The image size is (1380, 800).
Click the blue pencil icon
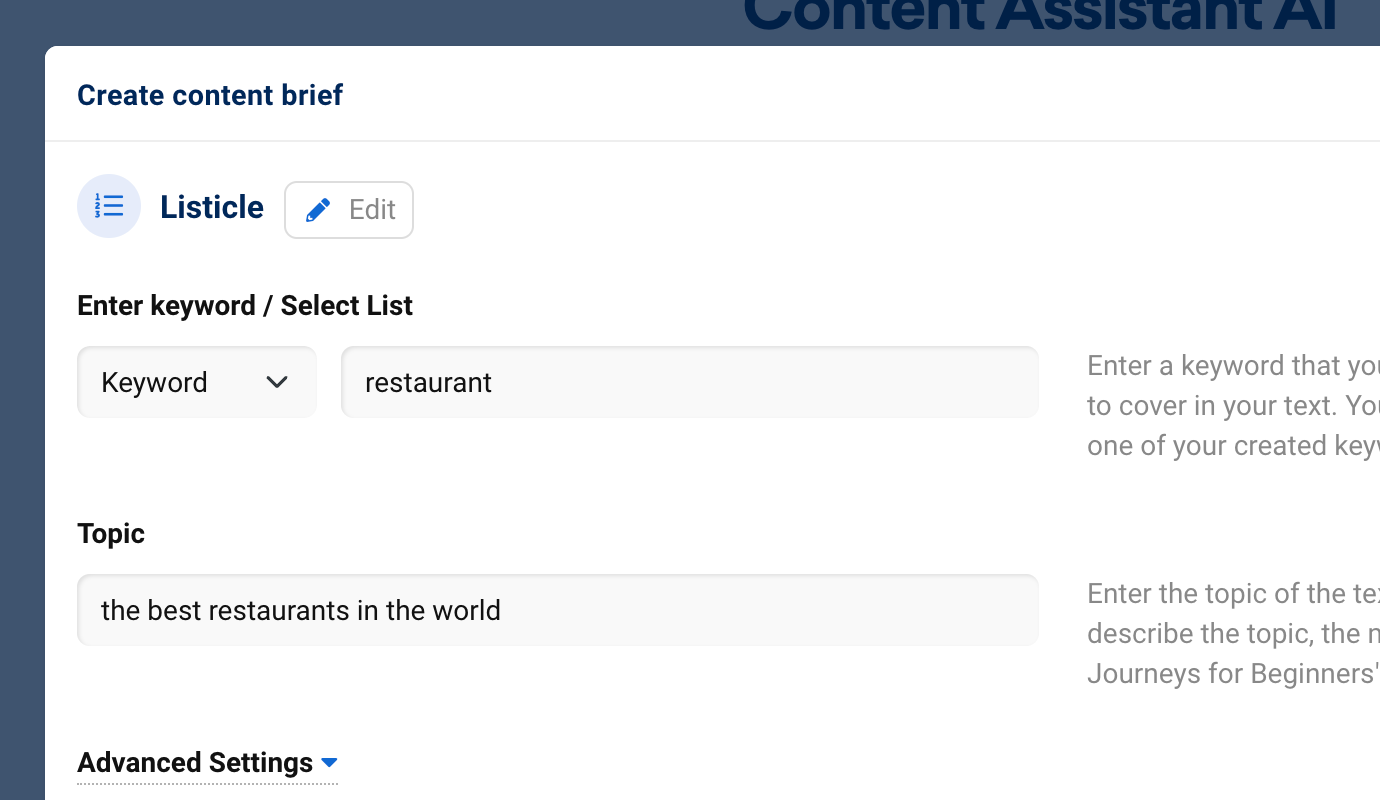pos(318,210)
